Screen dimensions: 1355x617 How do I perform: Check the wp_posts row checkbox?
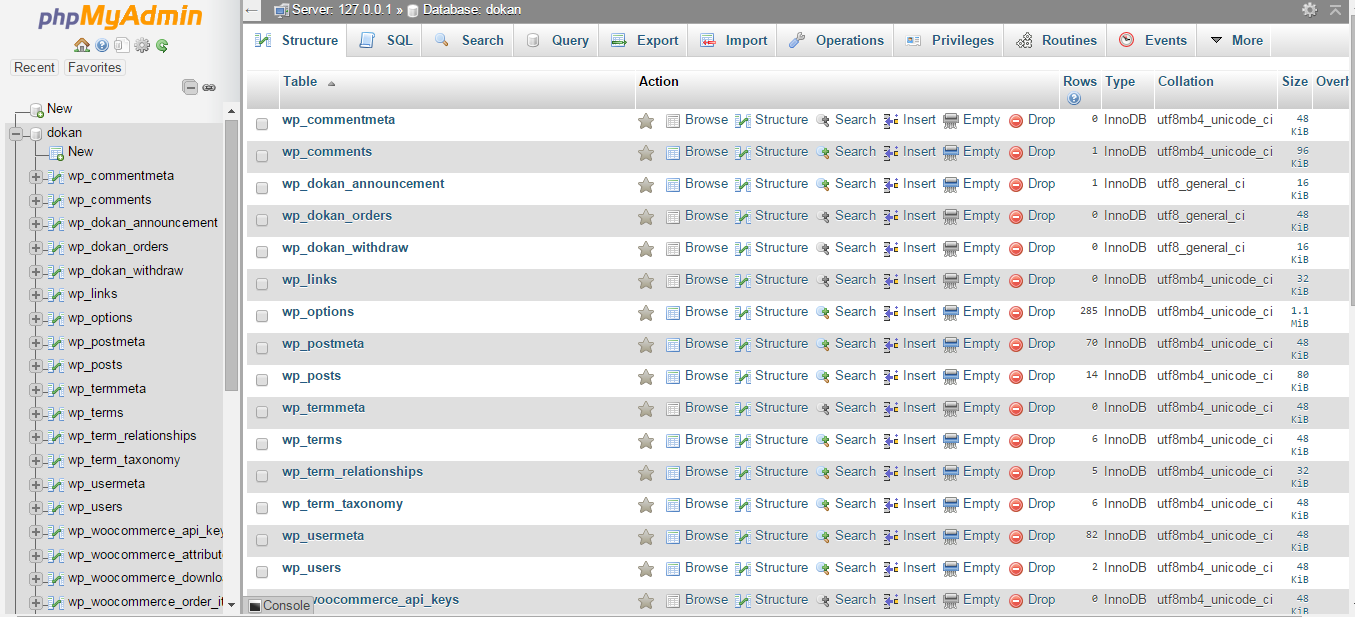(x=262, y=380)
